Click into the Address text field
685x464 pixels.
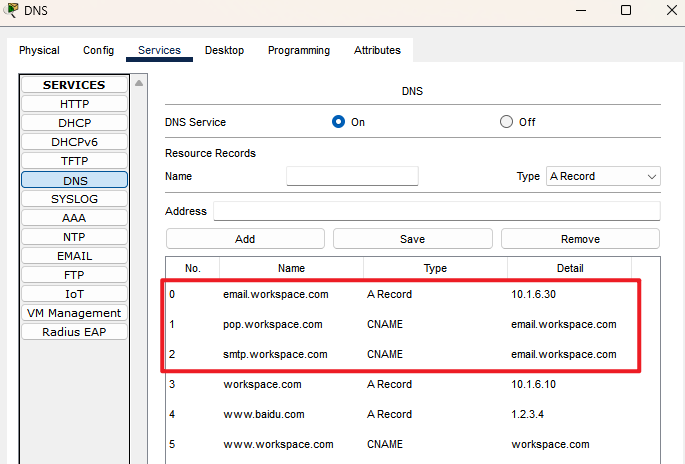pos(436,211)
